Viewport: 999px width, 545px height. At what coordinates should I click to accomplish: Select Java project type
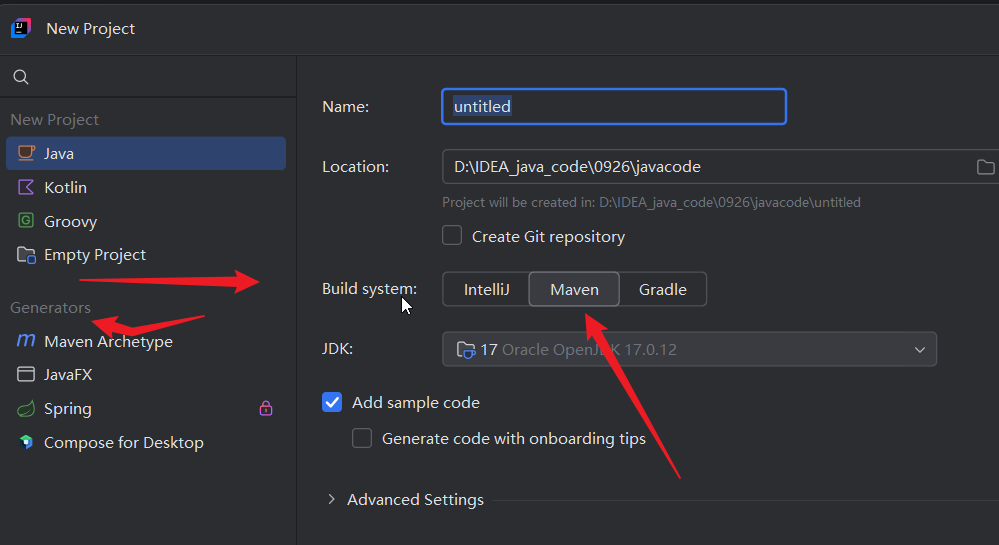pyautogui.click(x=146, y=153)
